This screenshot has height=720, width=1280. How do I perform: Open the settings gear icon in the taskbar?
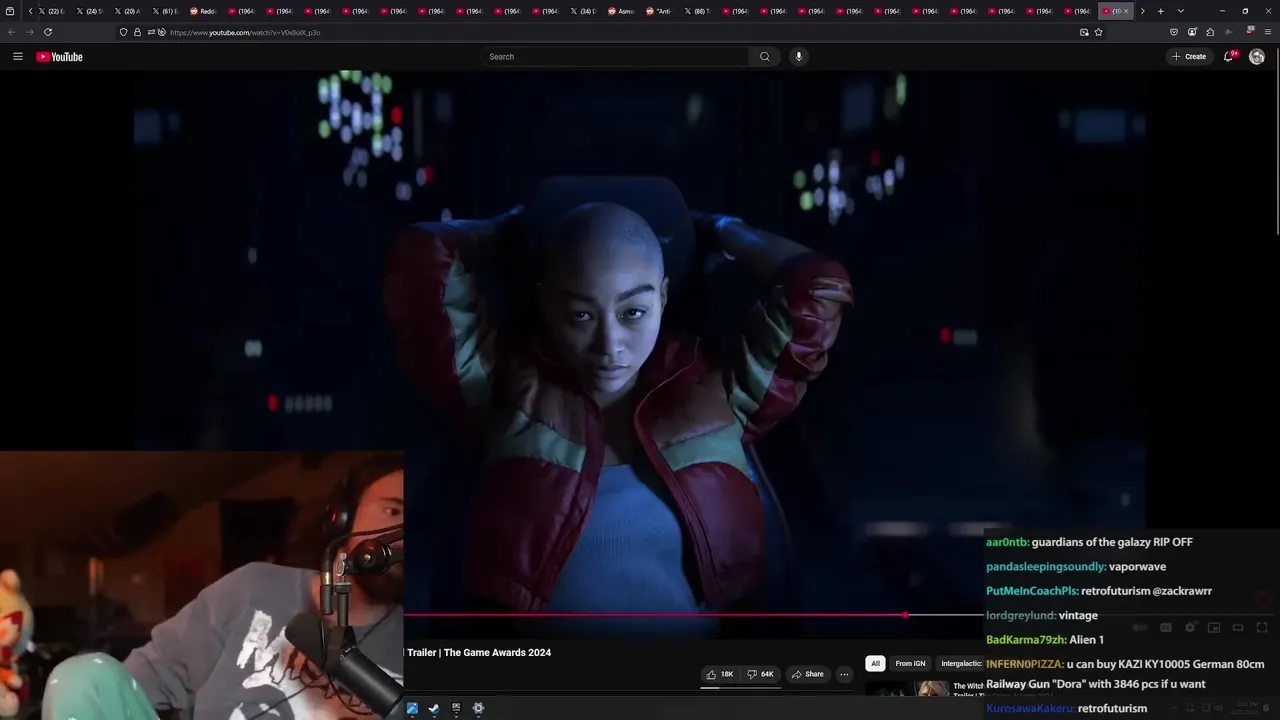[x=478, y=708]
